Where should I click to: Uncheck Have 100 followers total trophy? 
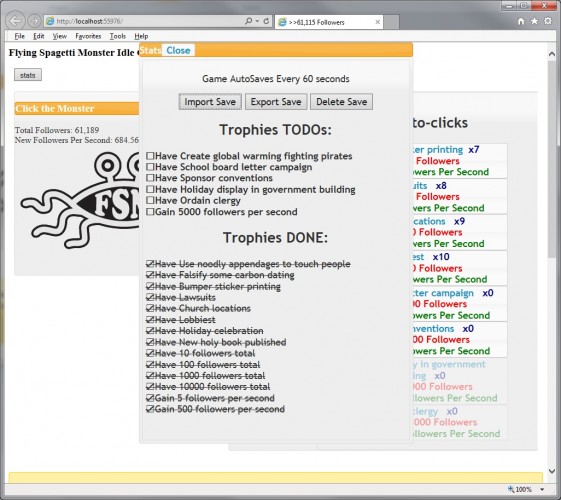click(x=150, y=364)
